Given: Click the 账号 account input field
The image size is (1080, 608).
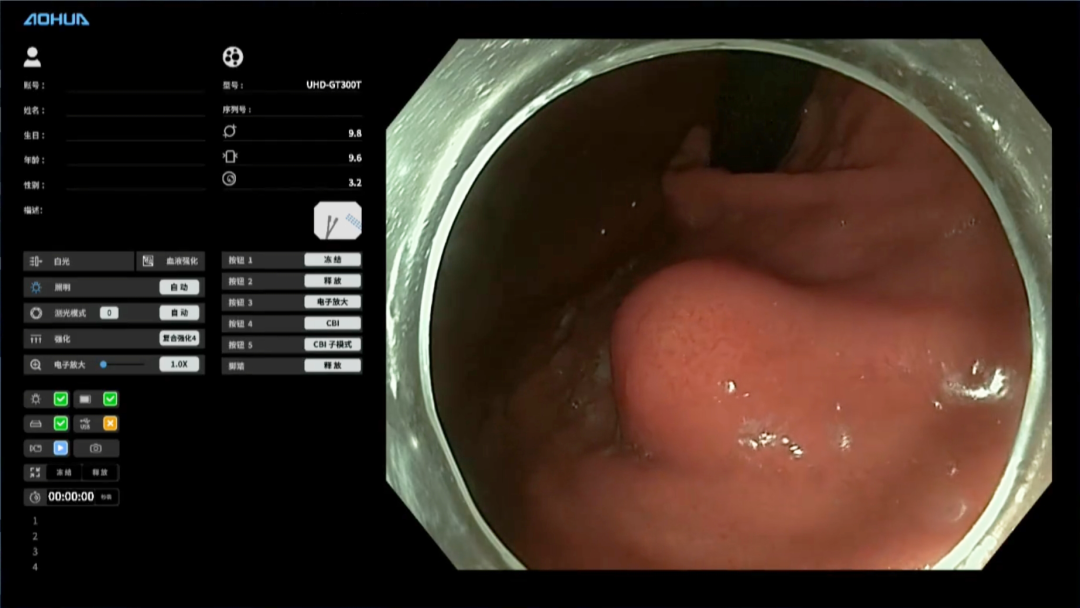Looking at the screenshot, I should [136, 86].
